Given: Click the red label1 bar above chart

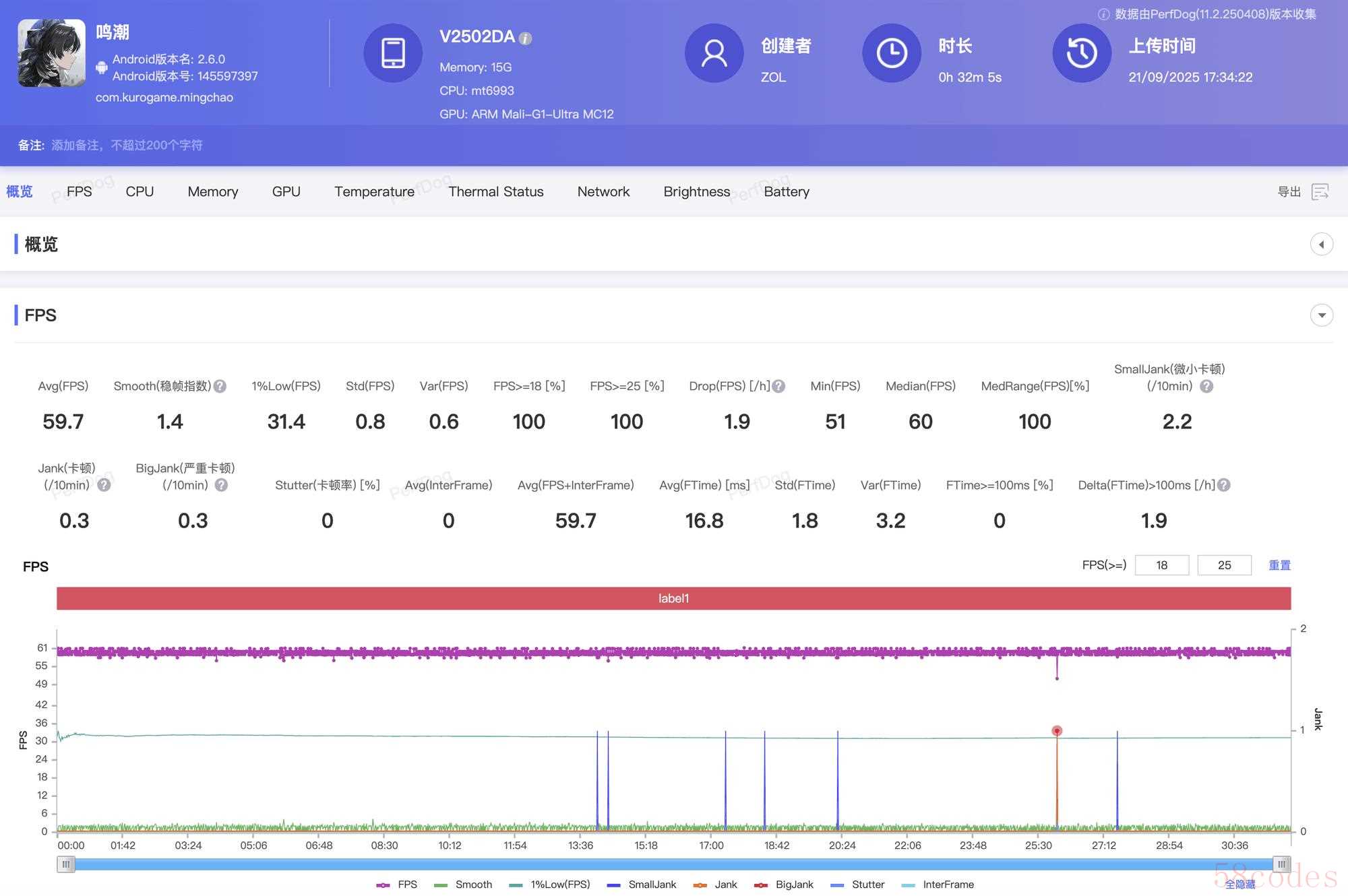Looking at the screenshot, I should (x=673, y=598).
